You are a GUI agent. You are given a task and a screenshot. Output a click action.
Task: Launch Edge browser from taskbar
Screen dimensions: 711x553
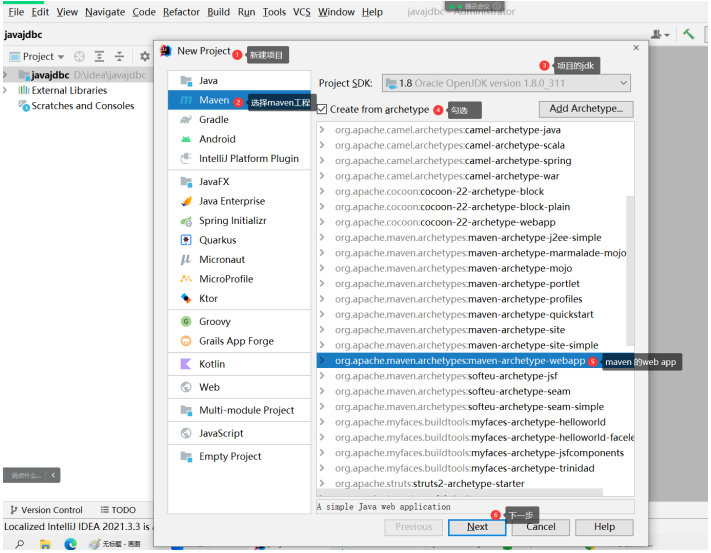tap(70, 544)
